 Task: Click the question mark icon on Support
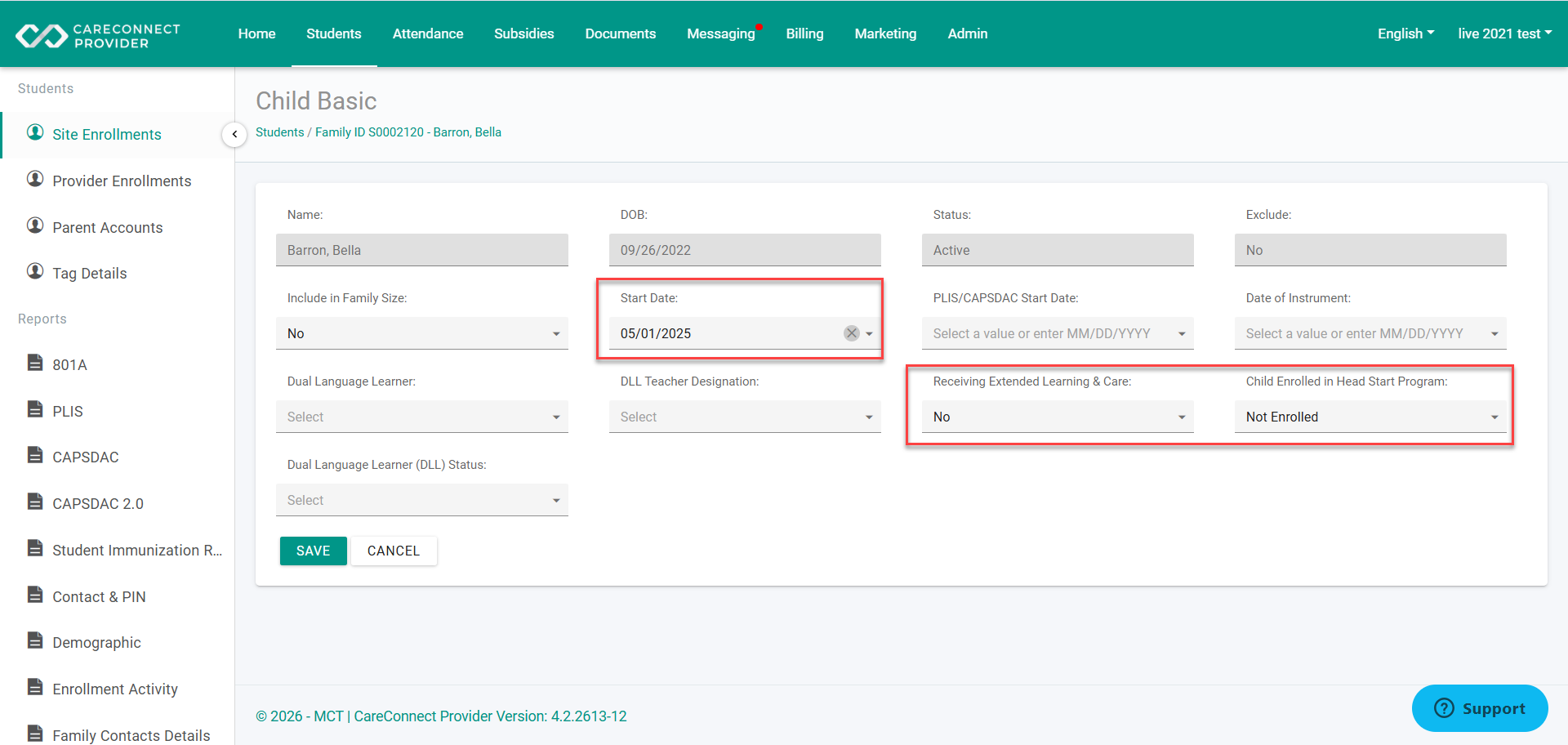click(x=1444, y=708)
